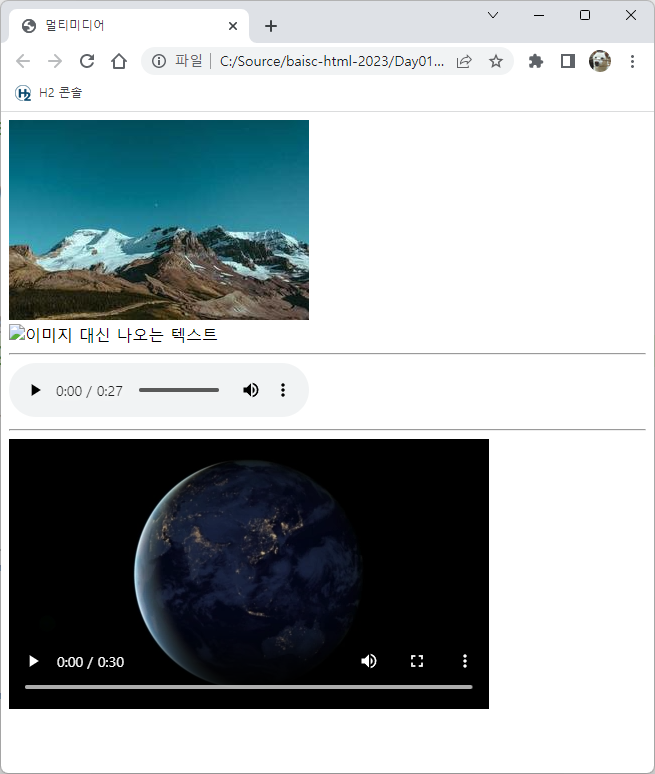Click the earth video frame

click(249, 574)
